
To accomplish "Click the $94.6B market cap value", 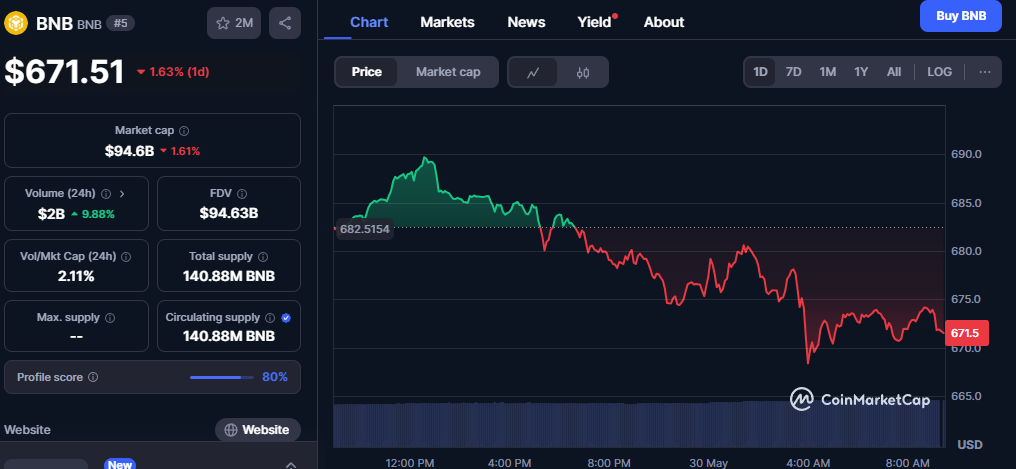I will 130,151.
